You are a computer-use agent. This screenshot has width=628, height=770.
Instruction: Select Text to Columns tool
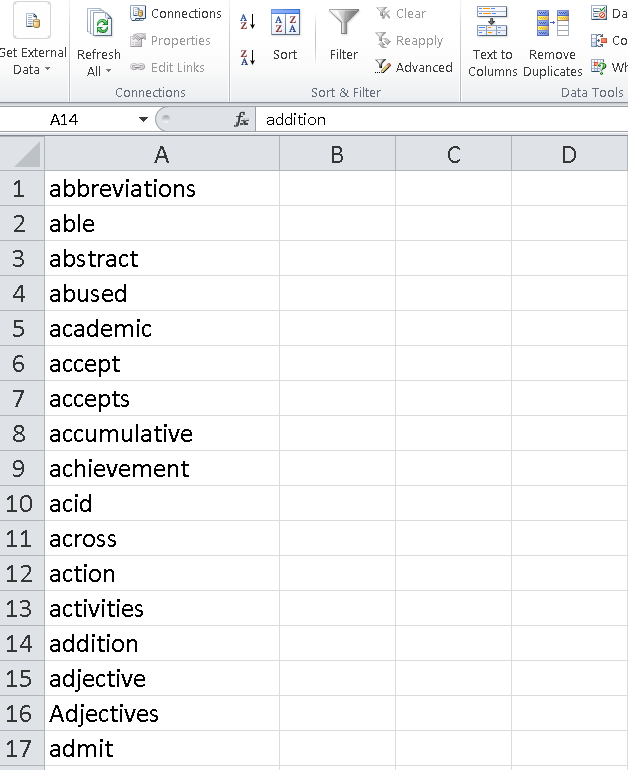[492, 42]
